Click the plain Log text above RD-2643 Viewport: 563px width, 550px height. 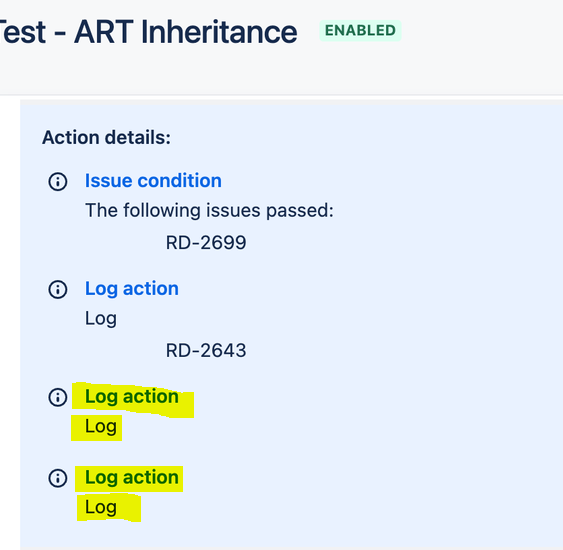click(x=101, y=319)
